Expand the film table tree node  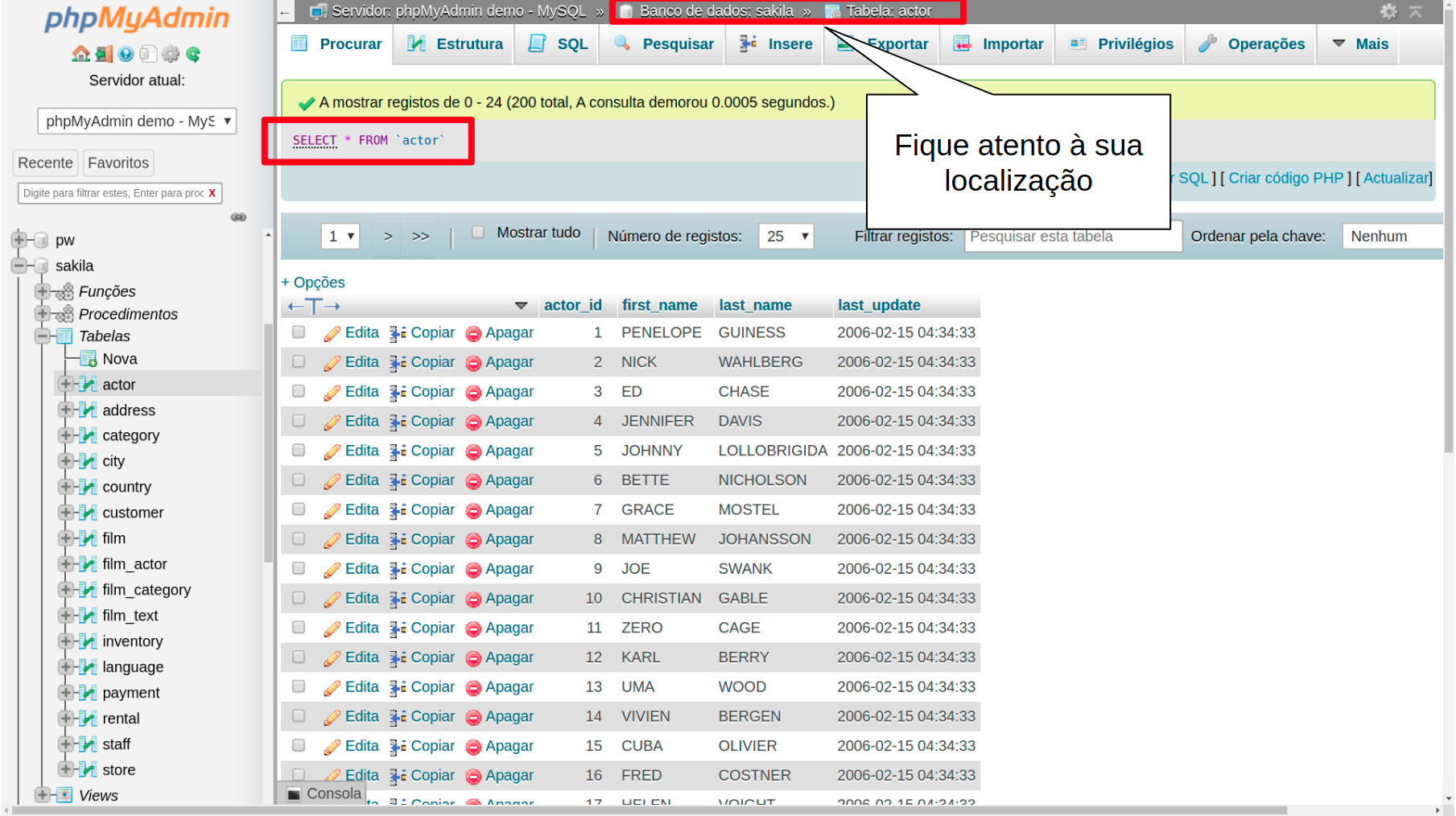coord(66,538)
